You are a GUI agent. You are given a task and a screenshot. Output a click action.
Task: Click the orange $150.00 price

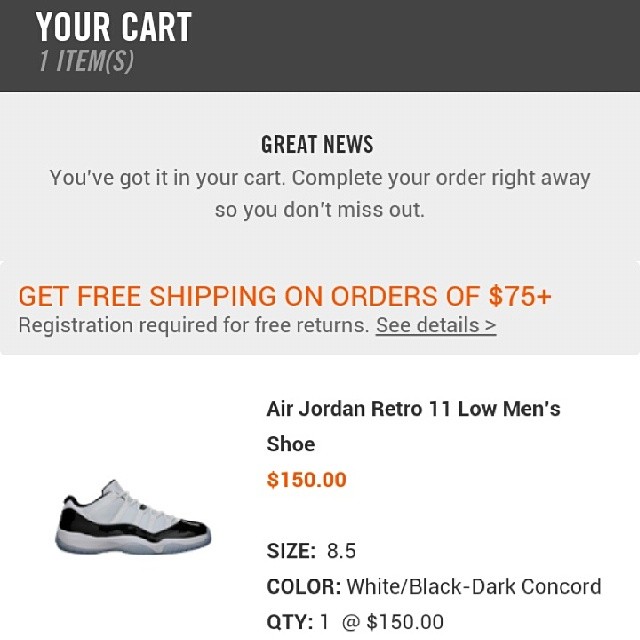(x=306, y=480)
